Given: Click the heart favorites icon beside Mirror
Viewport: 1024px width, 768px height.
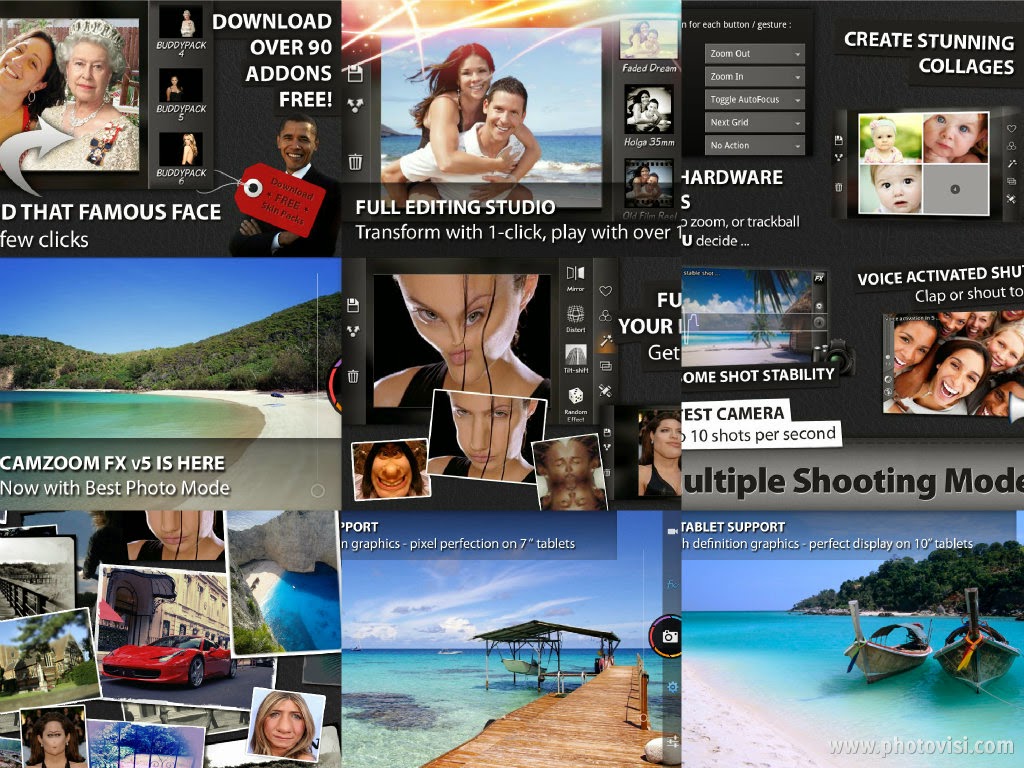Looking at the screenshot, I should (x=605, y=291).
